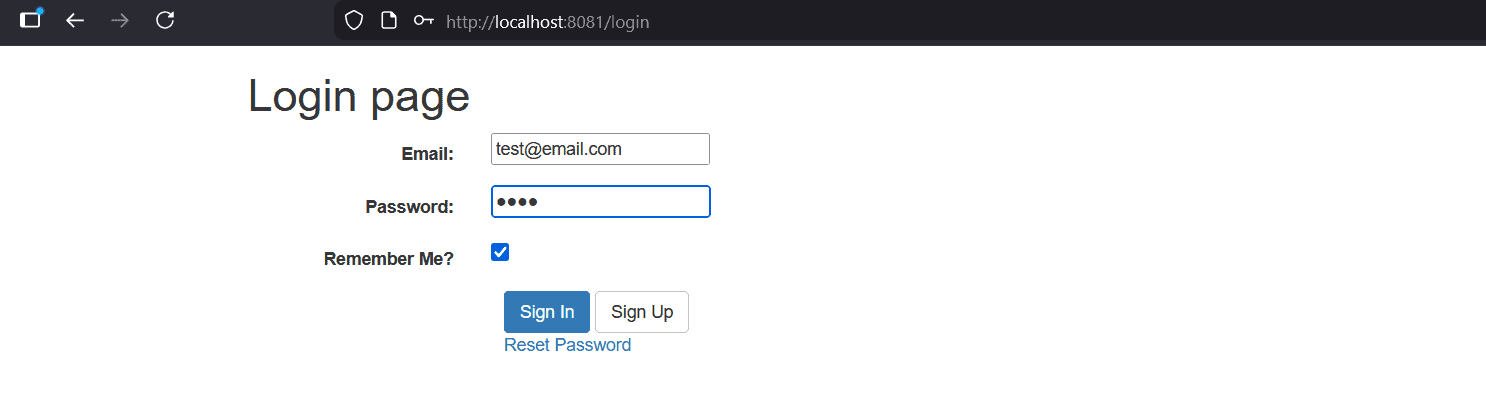Click into the Email input field
Screen dimensions: 1486x417
click(x=600, y=149)
